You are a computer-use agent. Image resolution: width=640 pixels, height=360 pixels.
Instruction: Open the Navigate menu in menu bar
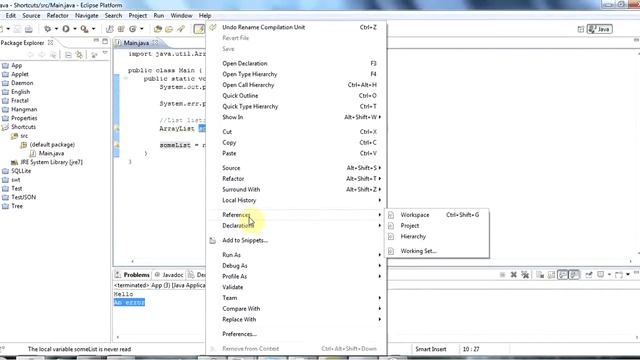click(87, 16)
